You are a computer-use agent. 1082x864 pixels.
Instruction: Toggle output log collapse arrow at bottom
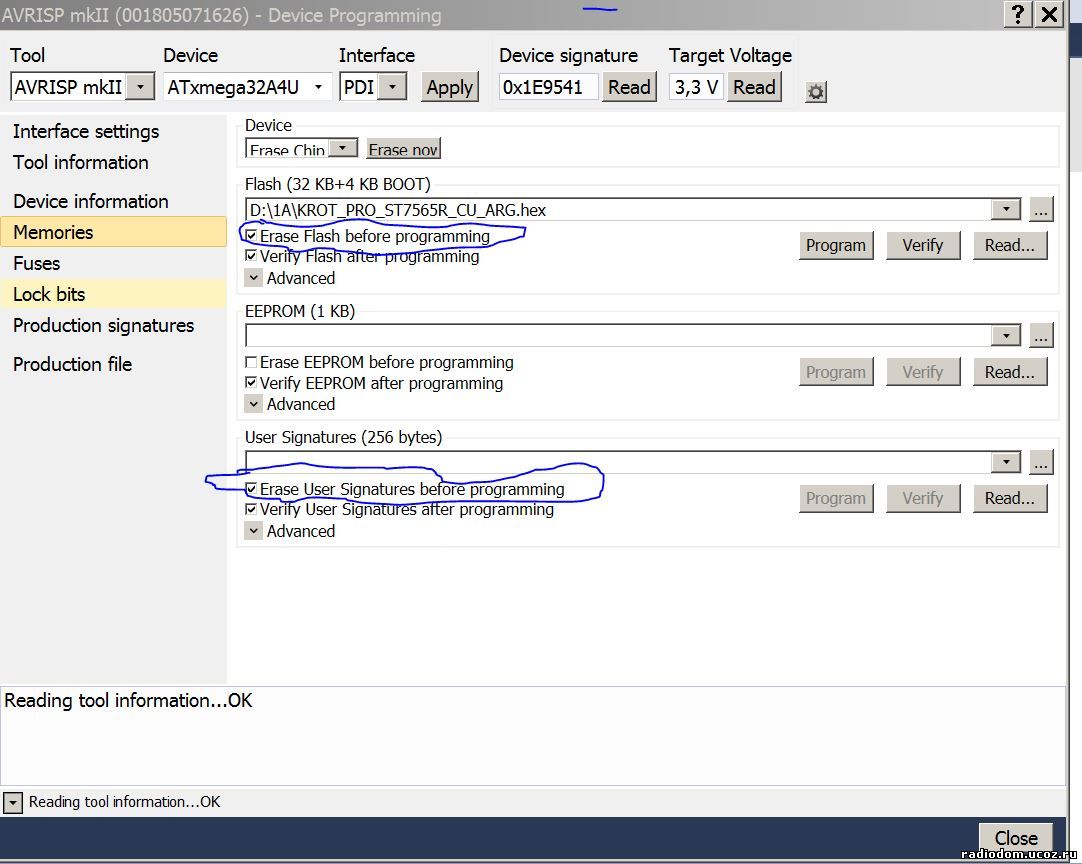12,803
